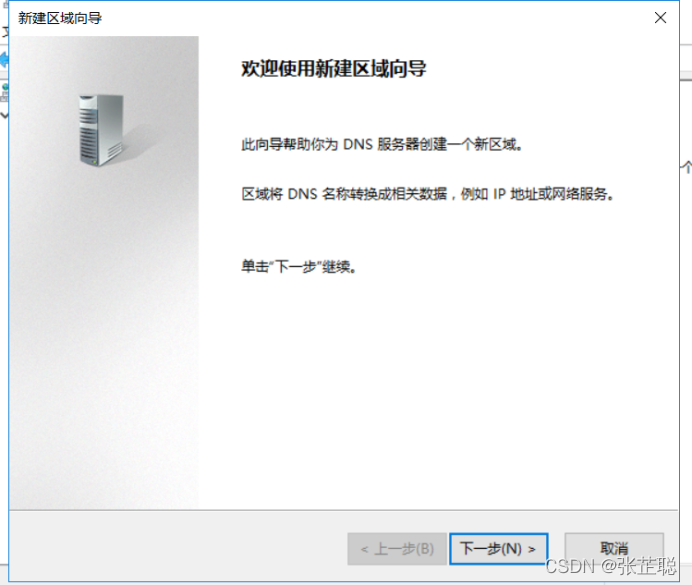This screenshot has width=692, height=585.
Task: Click the greyed-out 上一步(B) button
Action: point(397,549)
